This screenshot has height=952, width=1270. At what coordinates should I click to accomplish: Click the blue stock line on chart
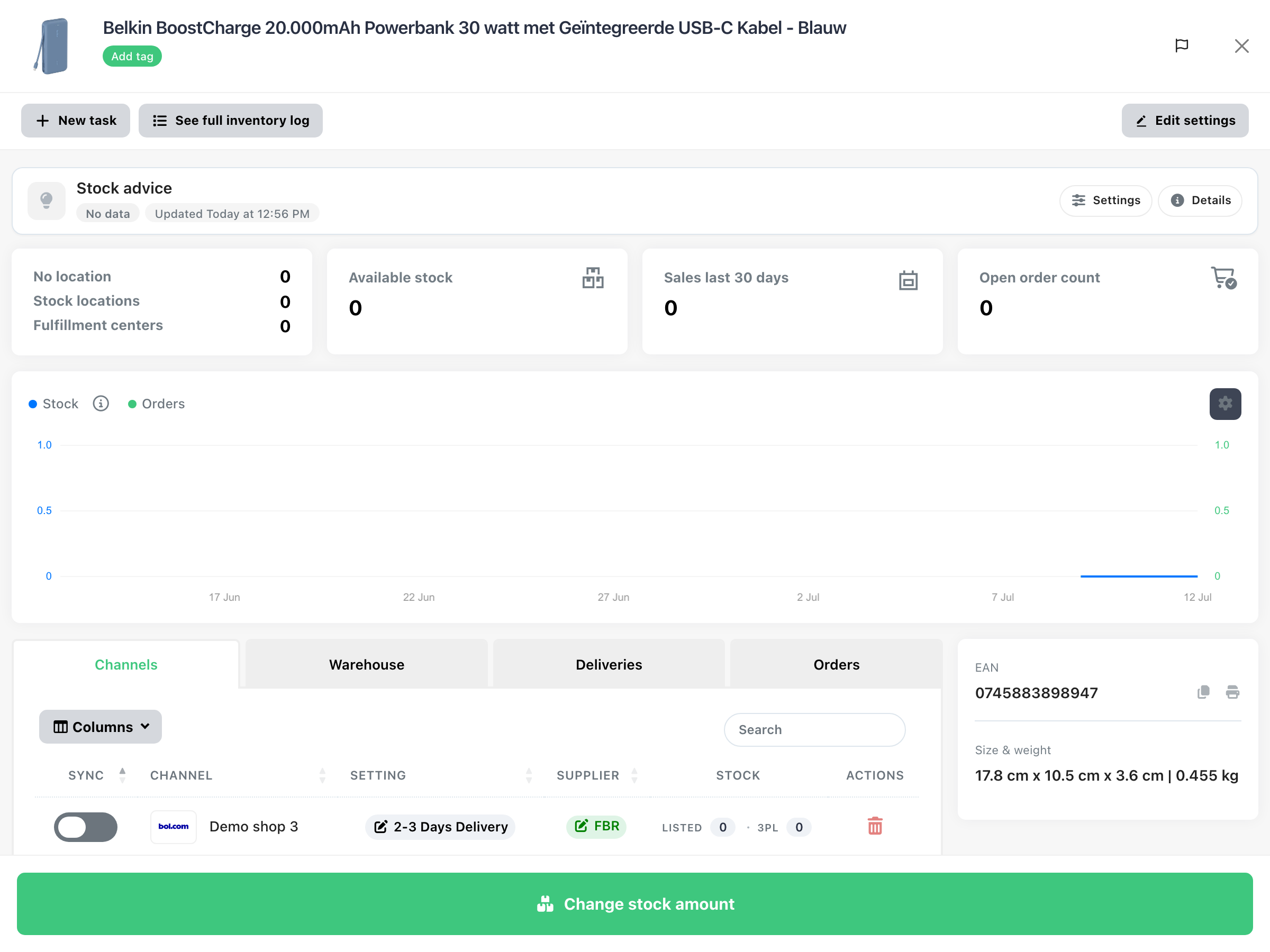click(1139, 575)
